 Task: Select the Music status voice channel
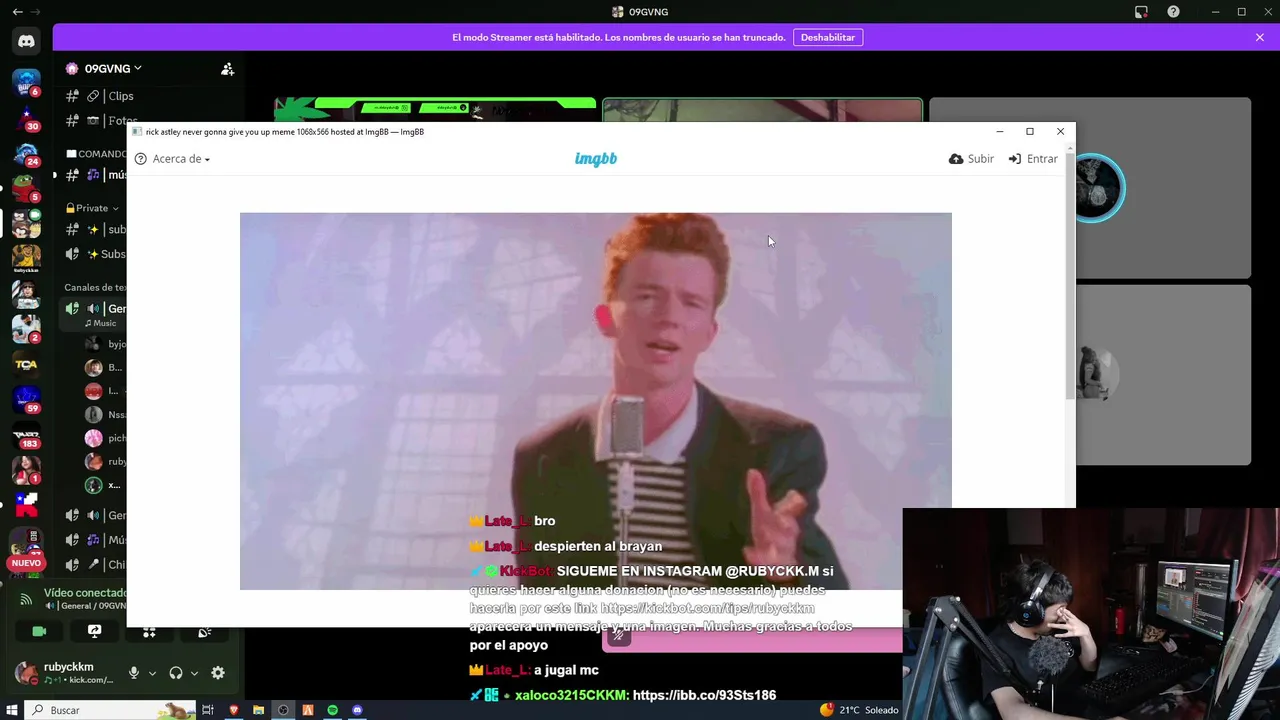93,315
